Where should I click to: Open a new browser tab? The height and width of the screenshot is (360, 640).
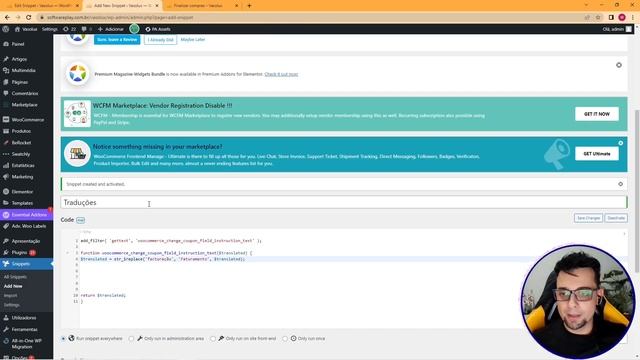[249, 6]
